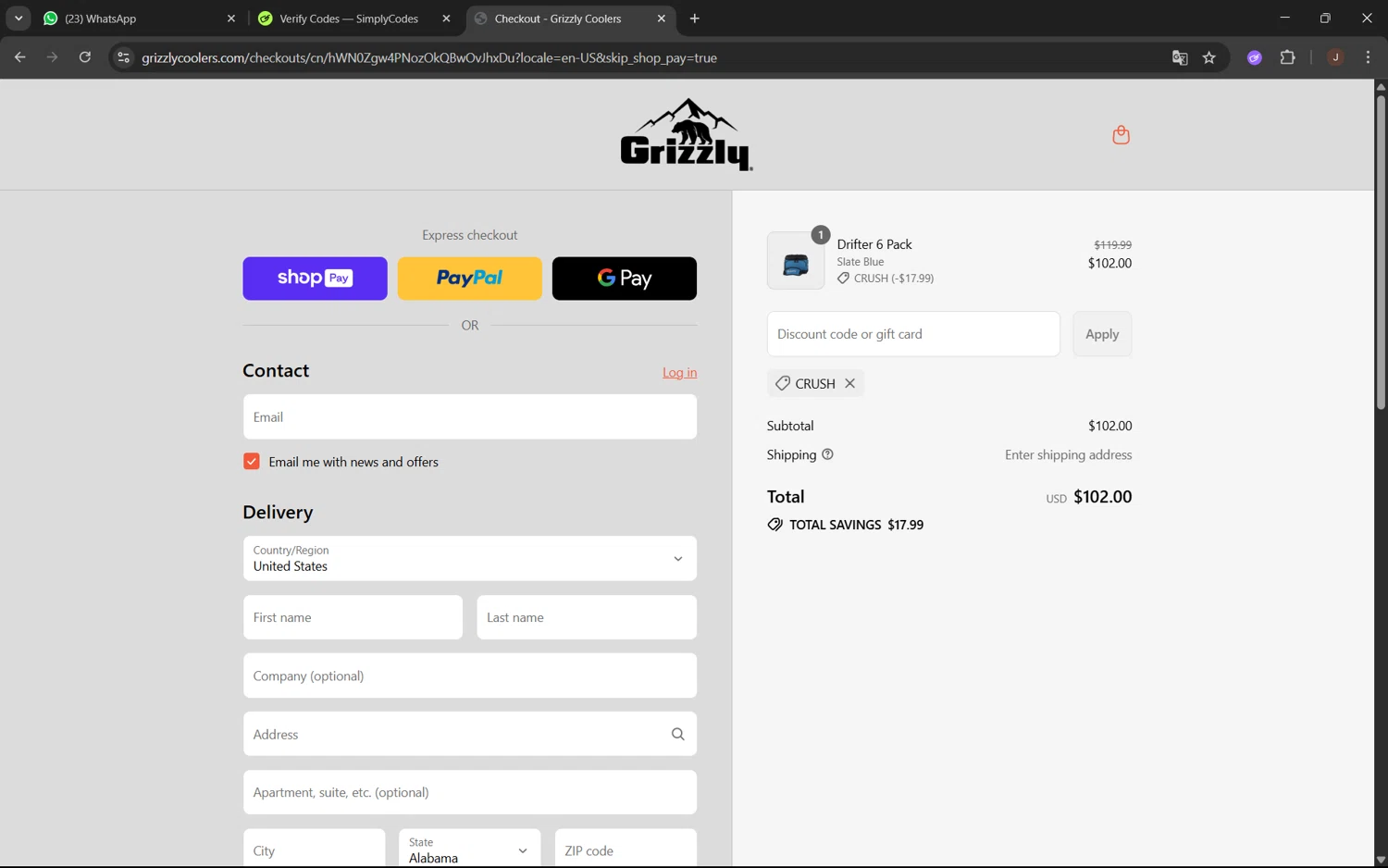
Task: Click the Drifter 6 Pack product name
Action: pyautogui.click(x=874, y=244)
